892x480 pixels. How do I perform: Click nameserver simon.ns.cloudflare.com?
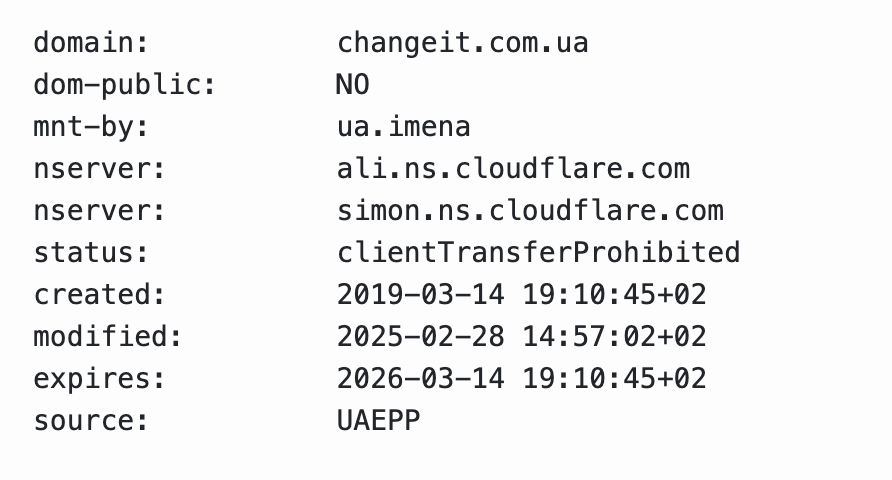[530, 211]
